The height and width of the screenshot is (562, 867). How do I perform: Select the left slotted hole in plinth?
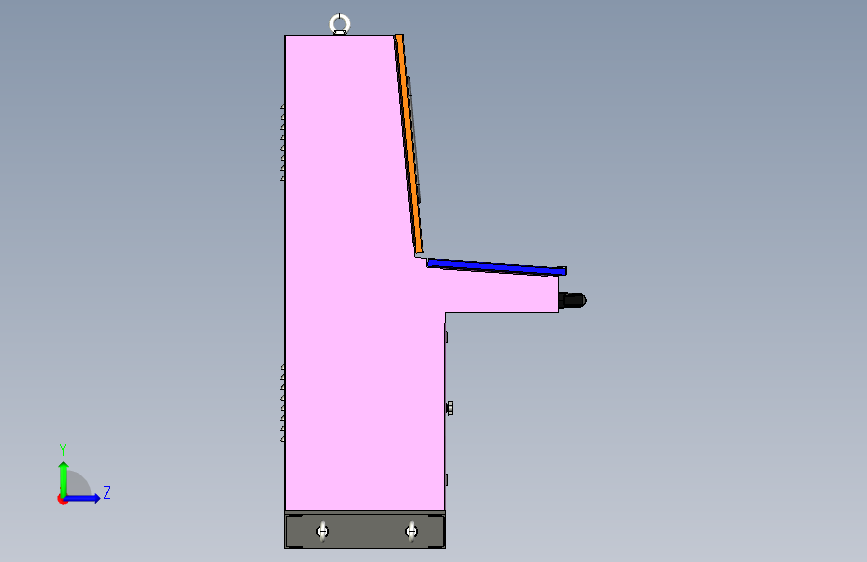point(322,532)
